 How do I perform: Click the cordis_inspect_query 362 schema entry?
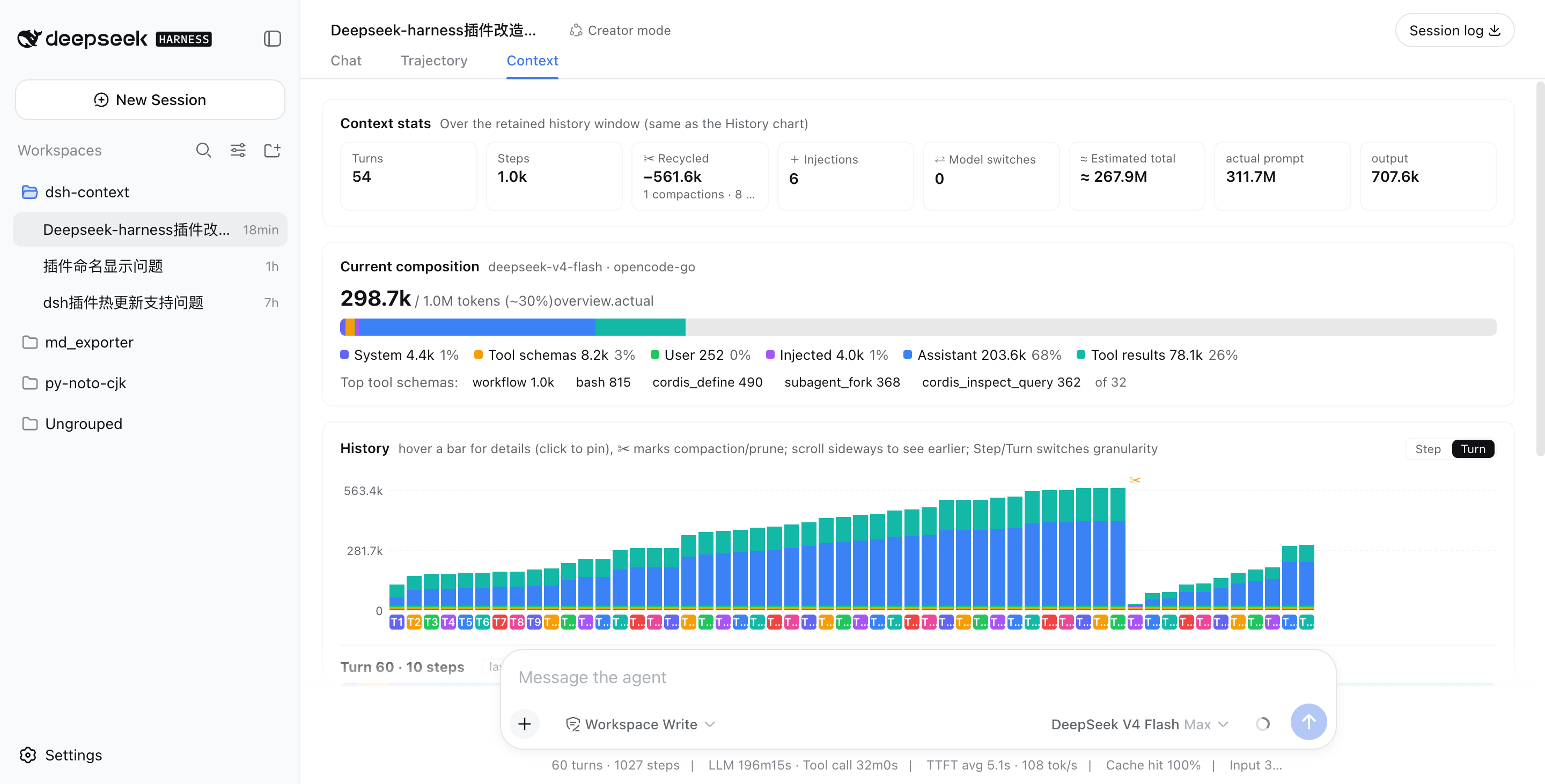coord(1001,382)
